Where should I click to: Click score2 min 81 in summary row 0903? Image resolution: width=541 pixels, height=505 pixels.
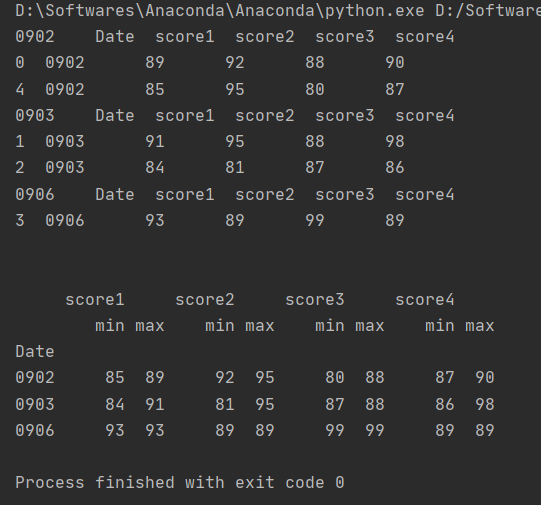click(x=225, y=404)
